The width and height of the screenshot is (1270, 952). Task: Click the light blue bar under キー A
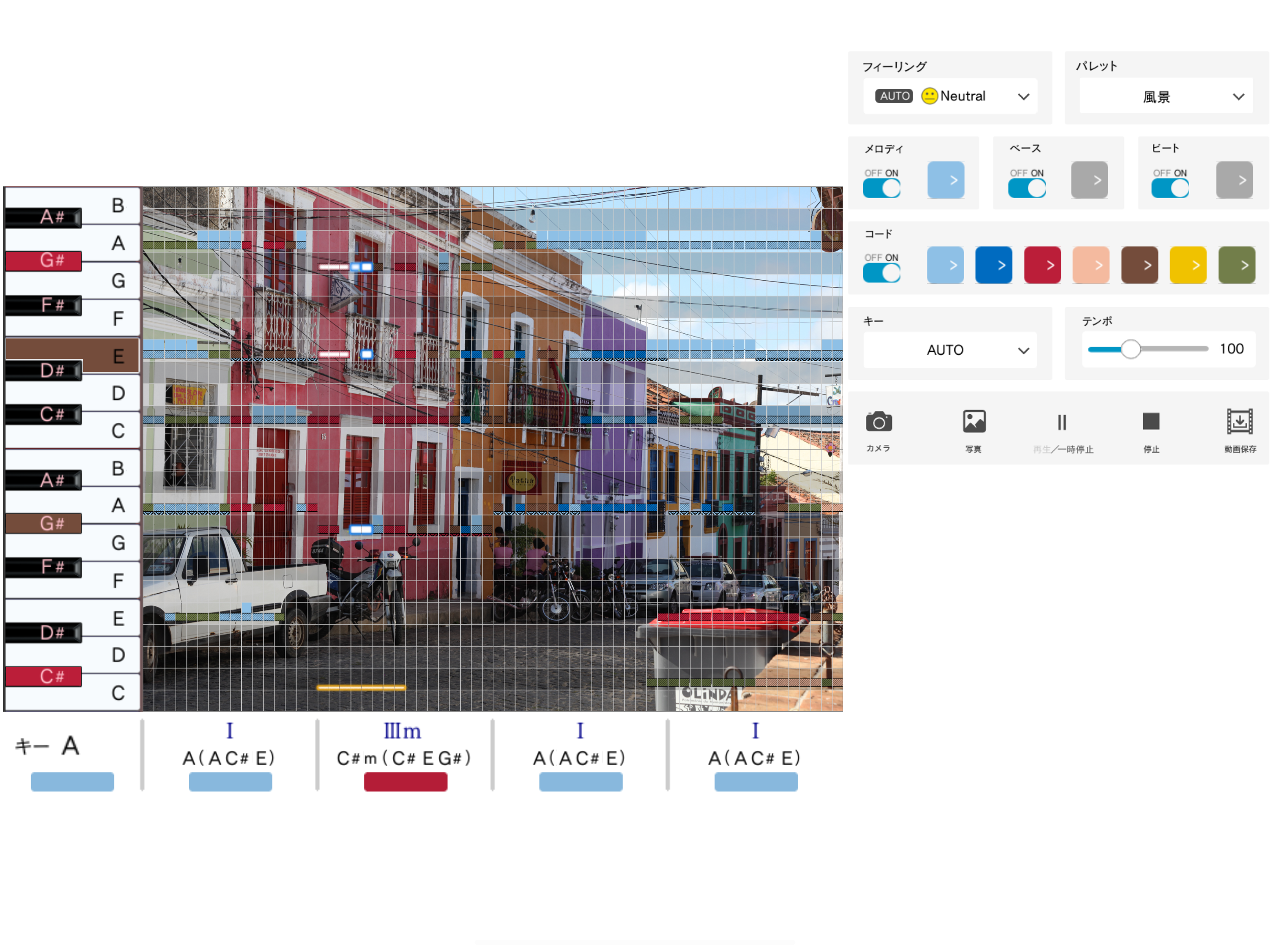click(73, 781)
